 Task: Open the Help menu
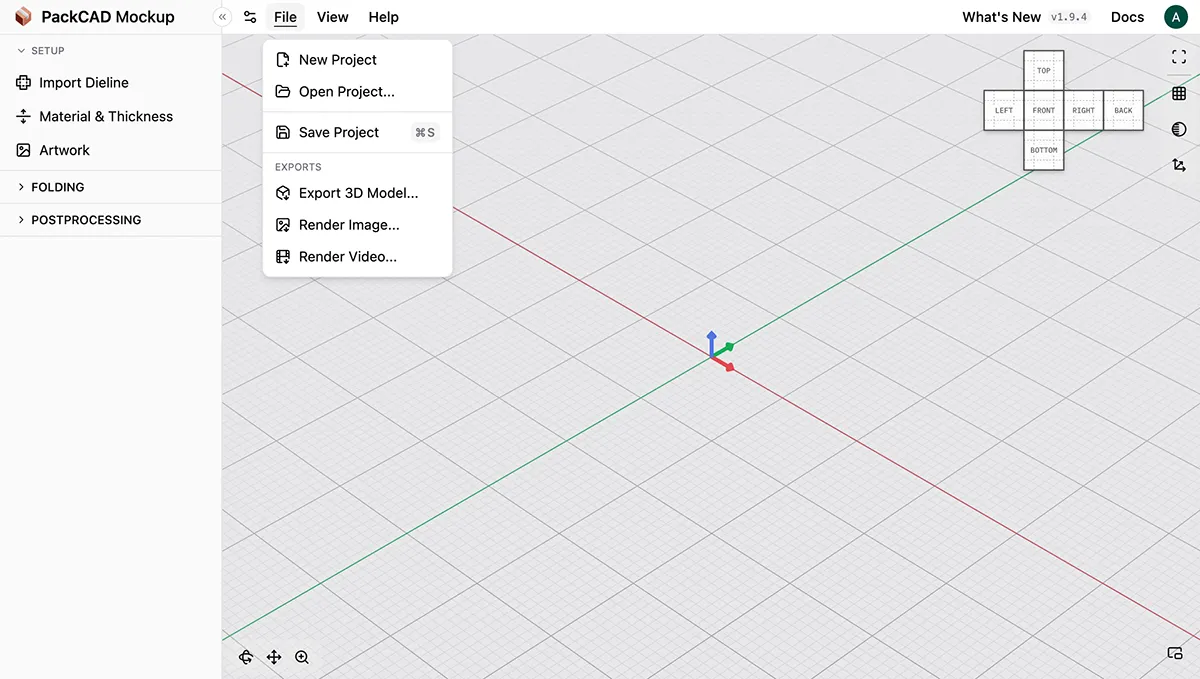[383, 17]
